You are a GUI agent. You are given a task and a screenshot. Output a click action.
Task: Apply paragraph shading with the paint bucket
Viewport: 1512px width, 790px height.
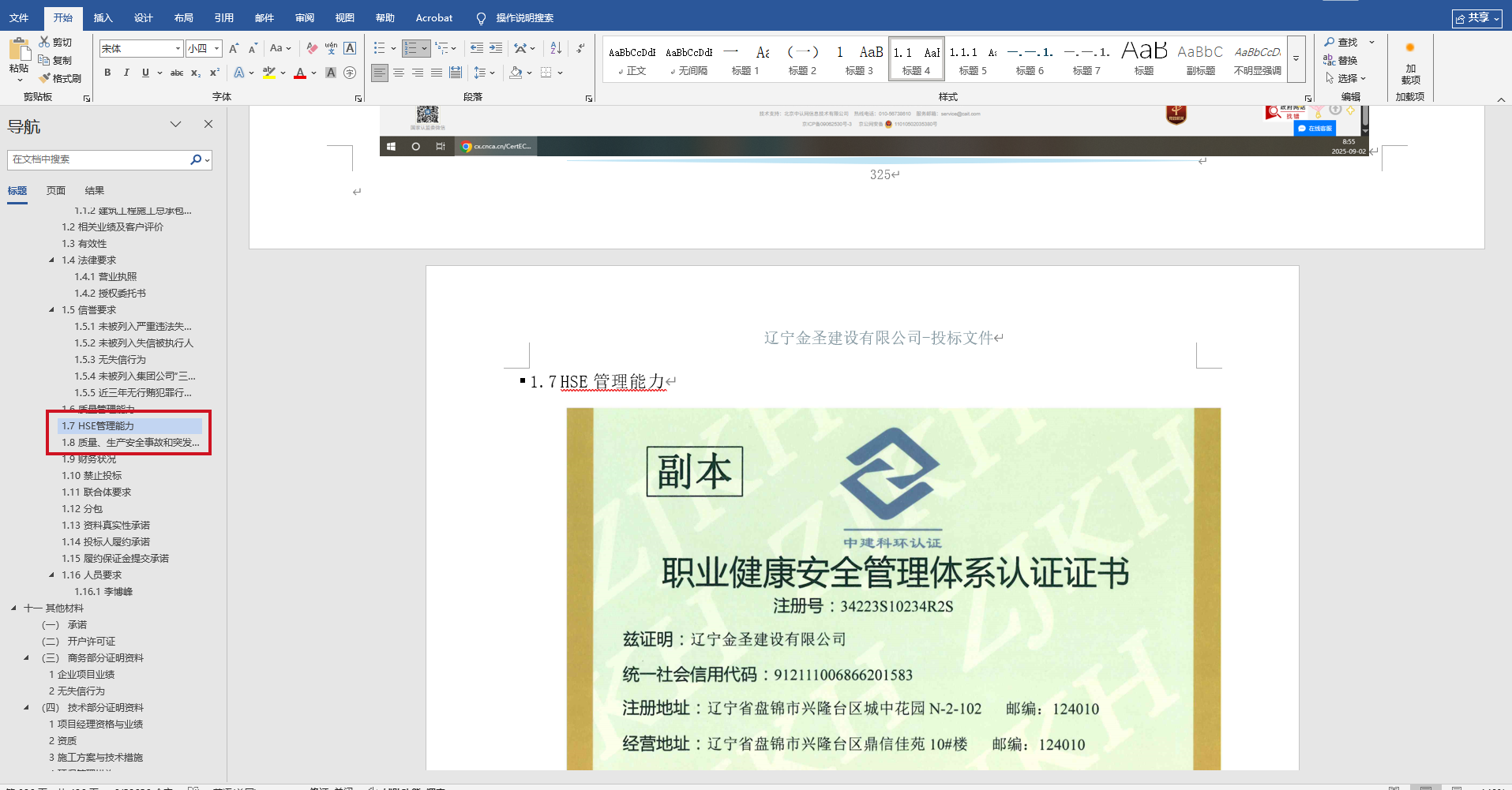click(x=516, y=73)
